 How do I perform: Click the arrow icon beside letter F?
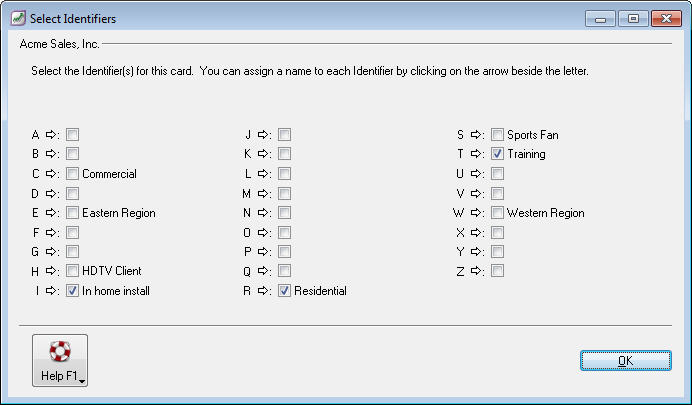point(51,232)
